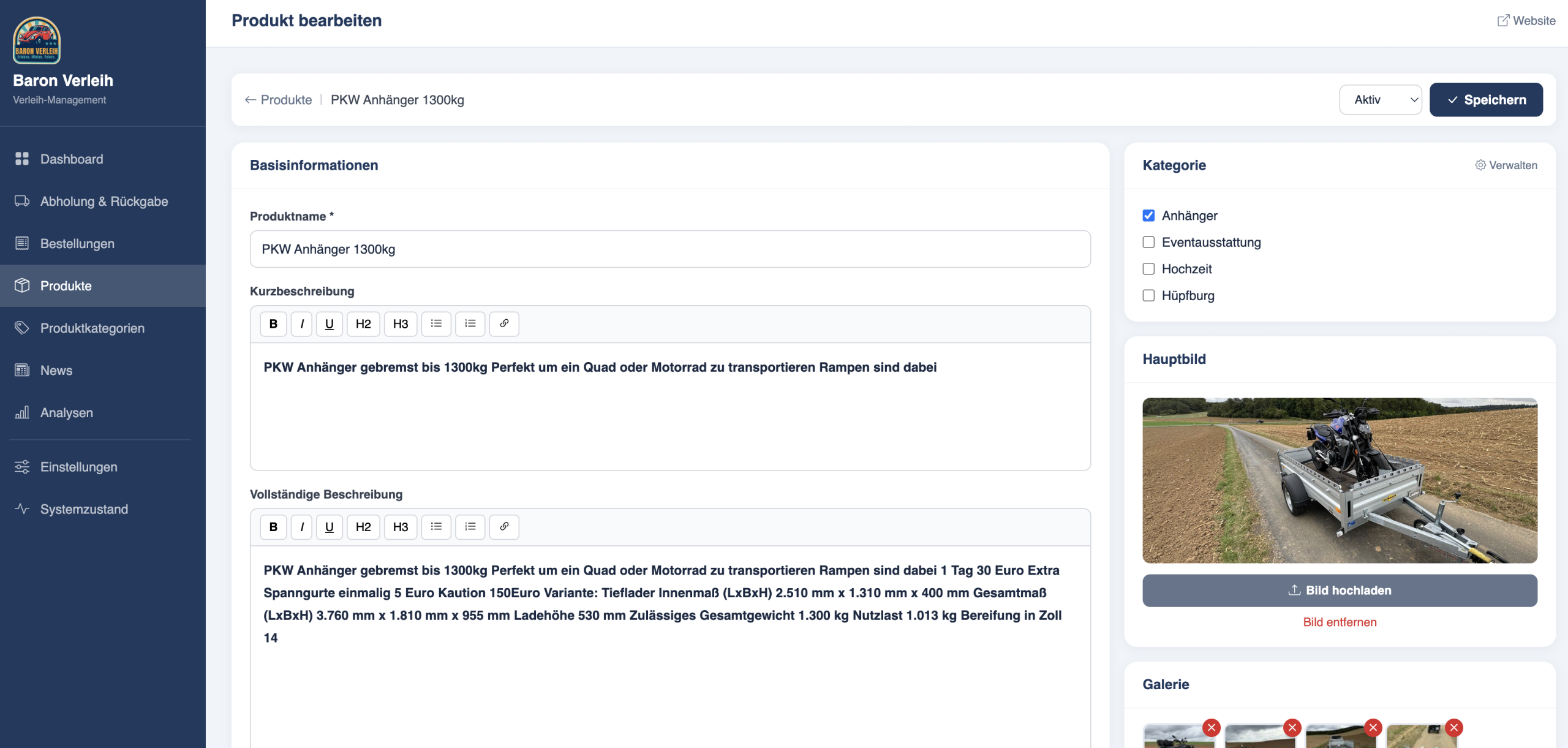
Task: Apply H2 heading in Vollständige Beschreibung toolbar
Action: click(x=363, y=526)
